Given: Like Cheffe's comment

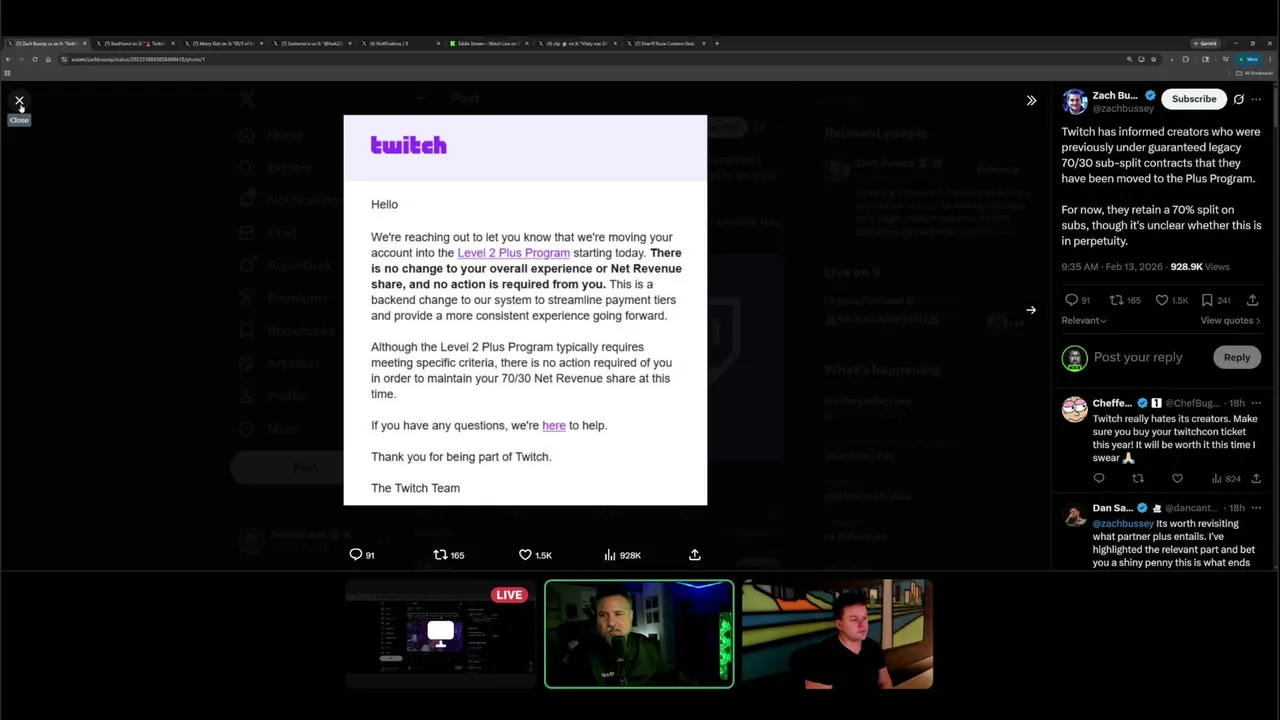Looking at the screenshot, I should click(1177, 479).
